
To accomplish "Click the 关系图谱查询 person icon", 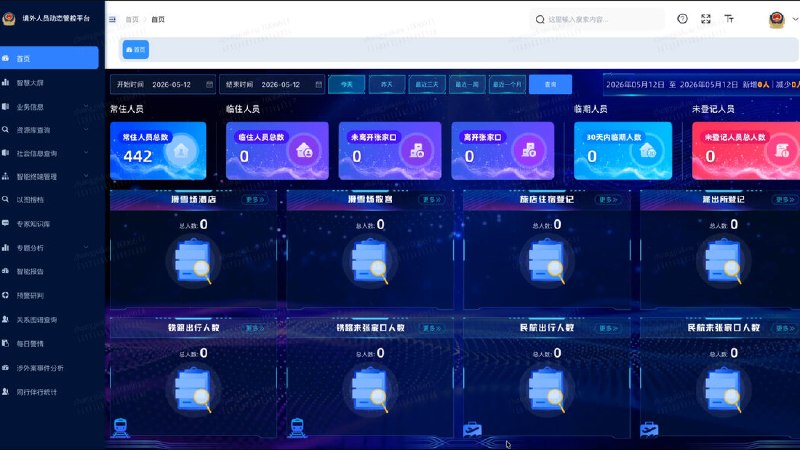I will pyautogui.click(x=5, y=319).
